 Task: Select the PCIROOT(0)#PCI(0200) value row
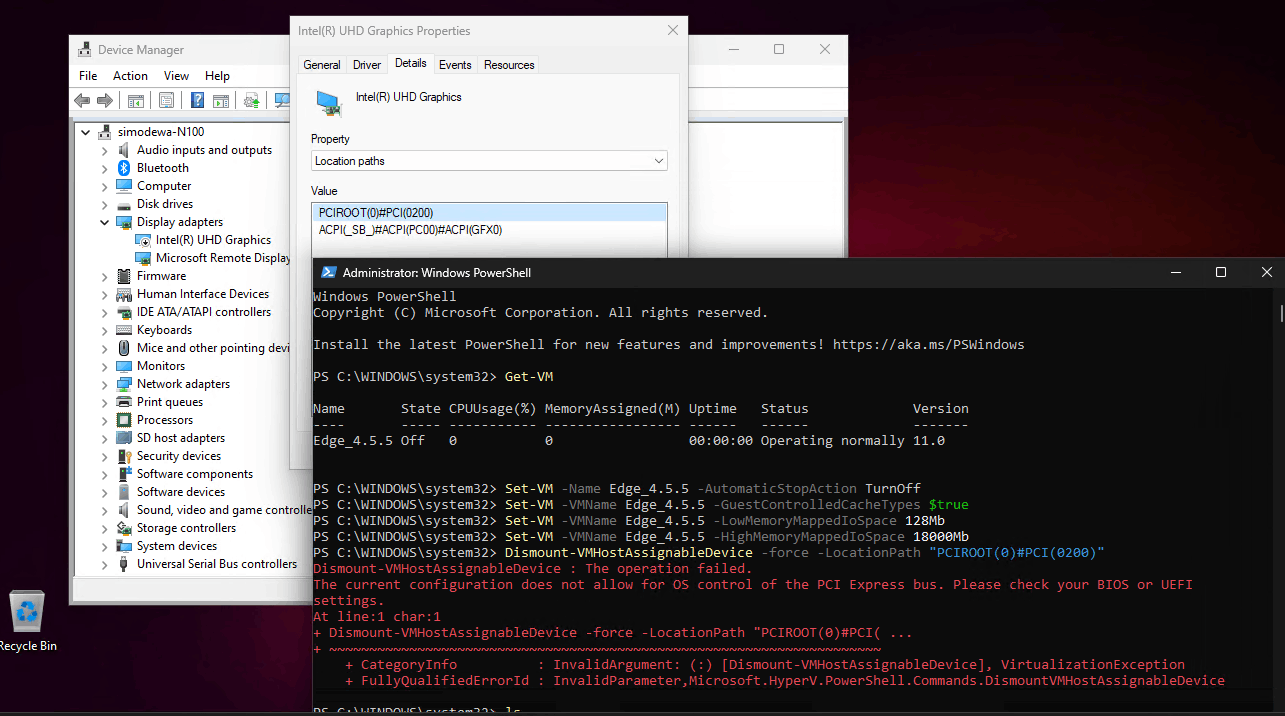coord(489,213)
